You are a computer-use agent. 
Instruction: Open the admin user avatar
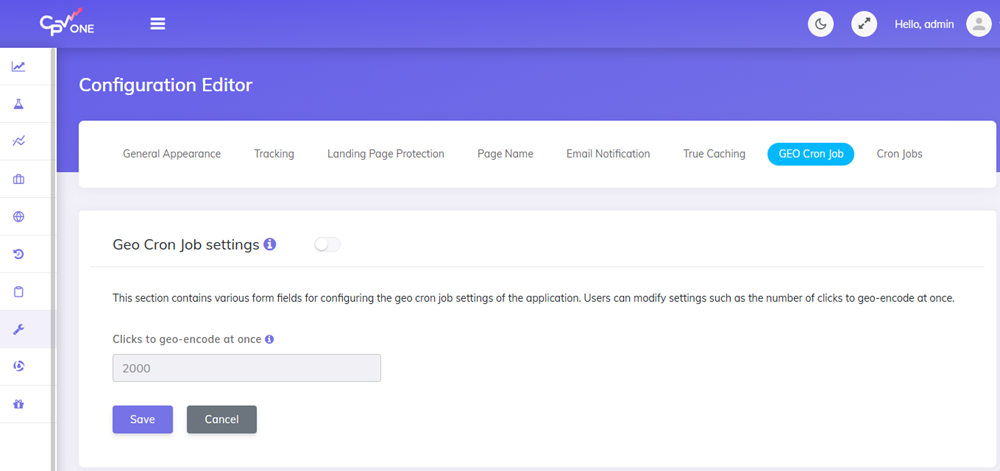pyautogui.click(x=979, y=24)
